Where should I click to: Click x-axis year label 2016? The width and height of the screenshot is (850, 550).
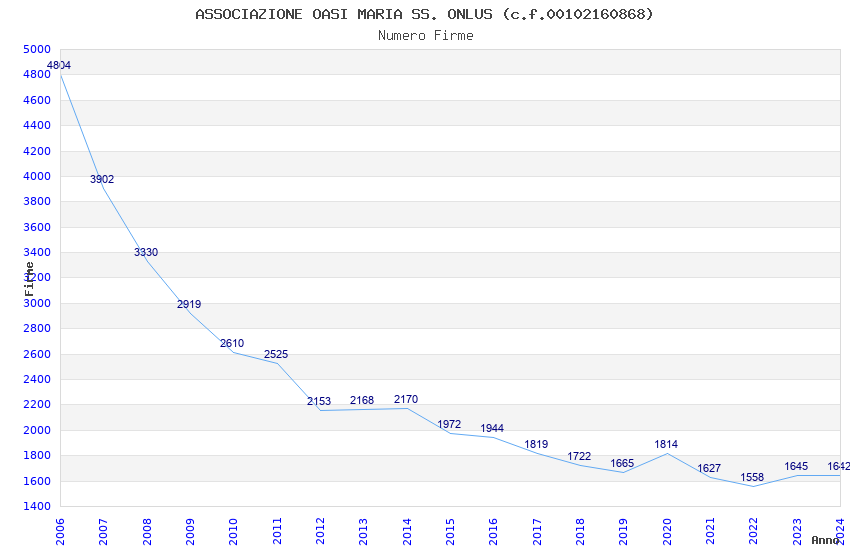(x=493, y=532)
